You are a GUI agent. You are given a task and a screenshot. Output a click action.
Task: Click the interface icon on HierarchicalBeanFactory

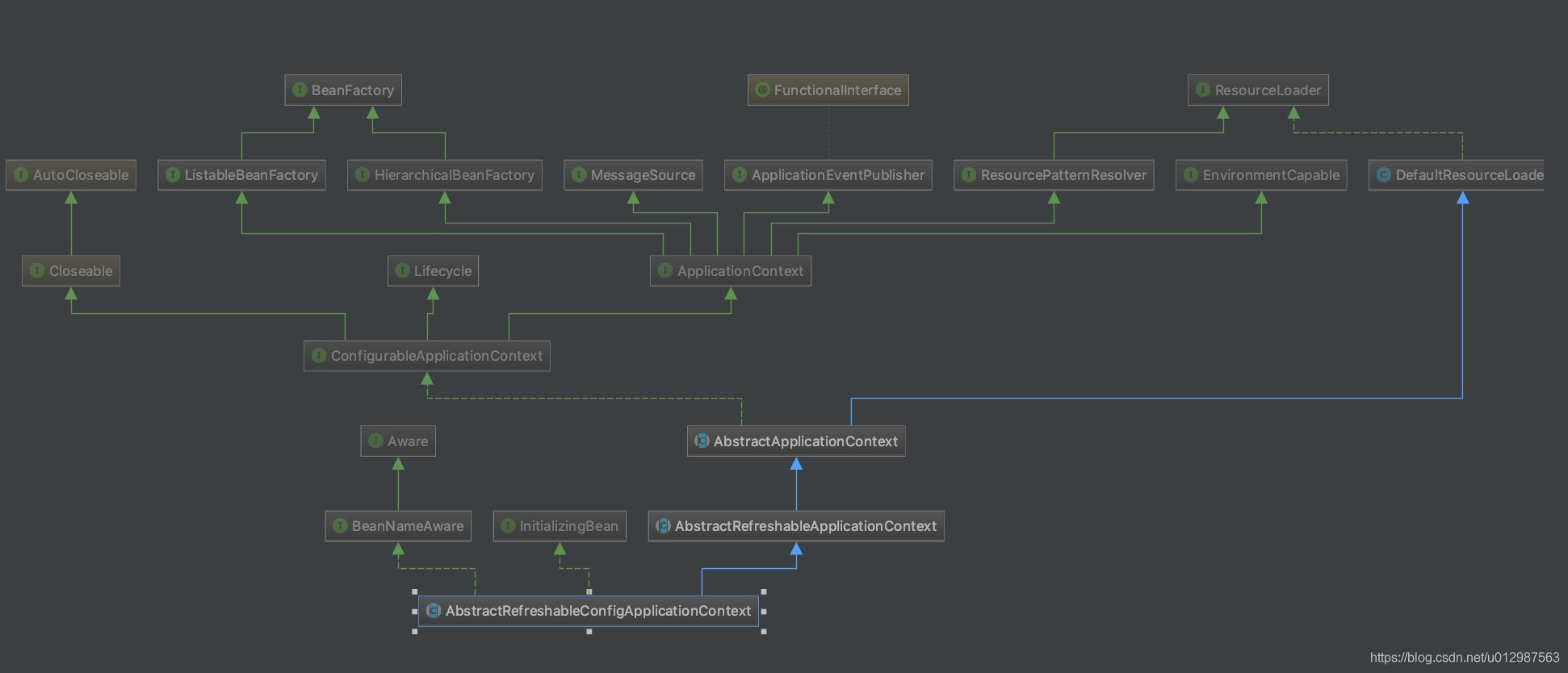point(363,174)
